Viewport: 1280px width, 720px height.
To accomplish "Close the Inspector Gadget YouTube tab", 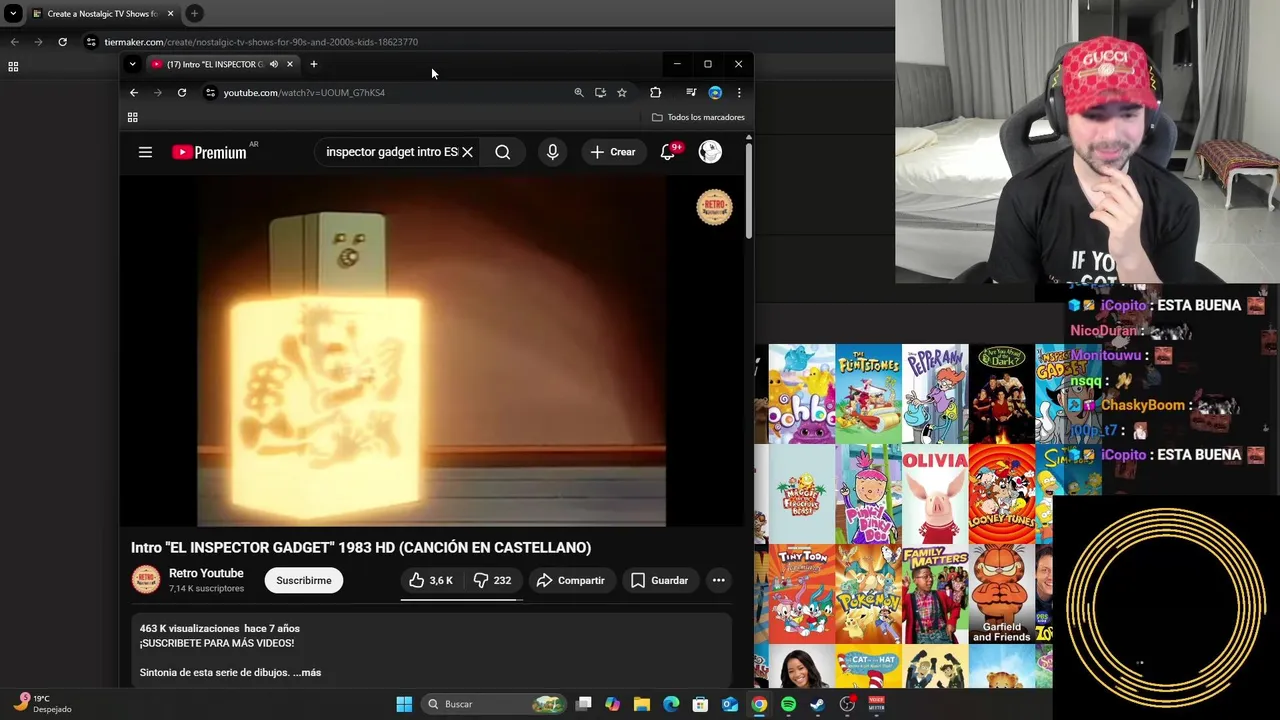I will coord(290,64).
